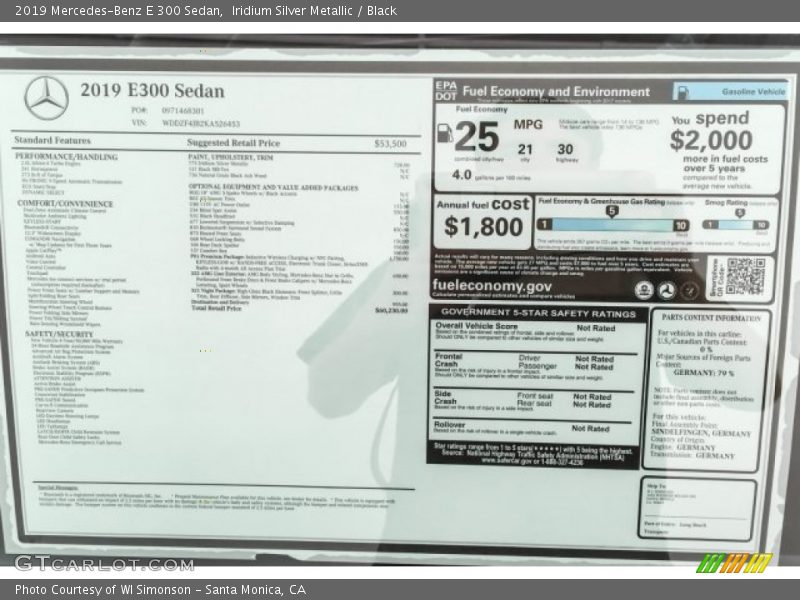800x600 pixels.
Task: Click the "Photo Courtesy of WI Simonson" caption
Action: [x=103, y=590]
